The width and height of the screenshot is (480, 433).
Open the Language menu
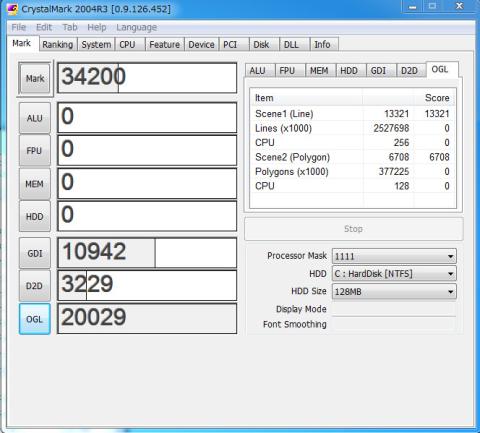pyautogui.click(x=137, y=27)
